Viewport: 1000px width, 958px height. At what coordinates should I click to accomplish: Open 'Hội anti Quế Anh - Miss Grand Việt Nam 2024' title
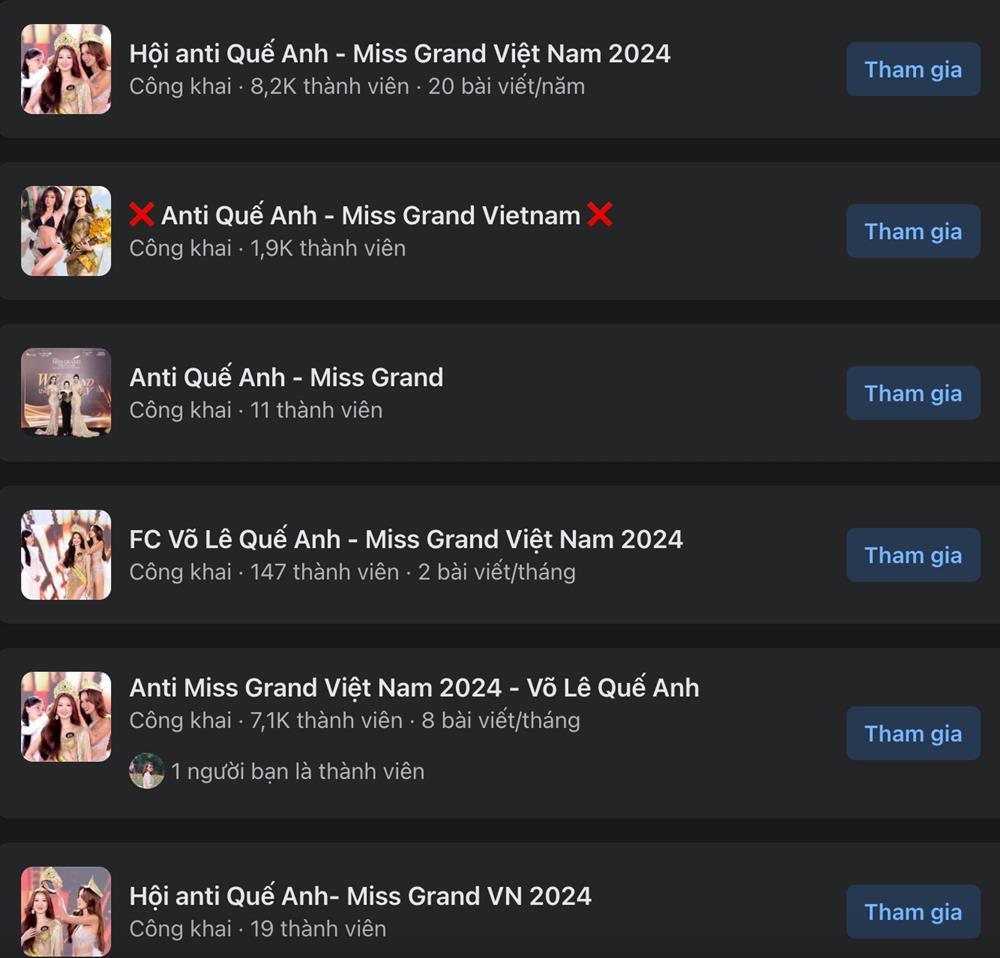[400, 54]
